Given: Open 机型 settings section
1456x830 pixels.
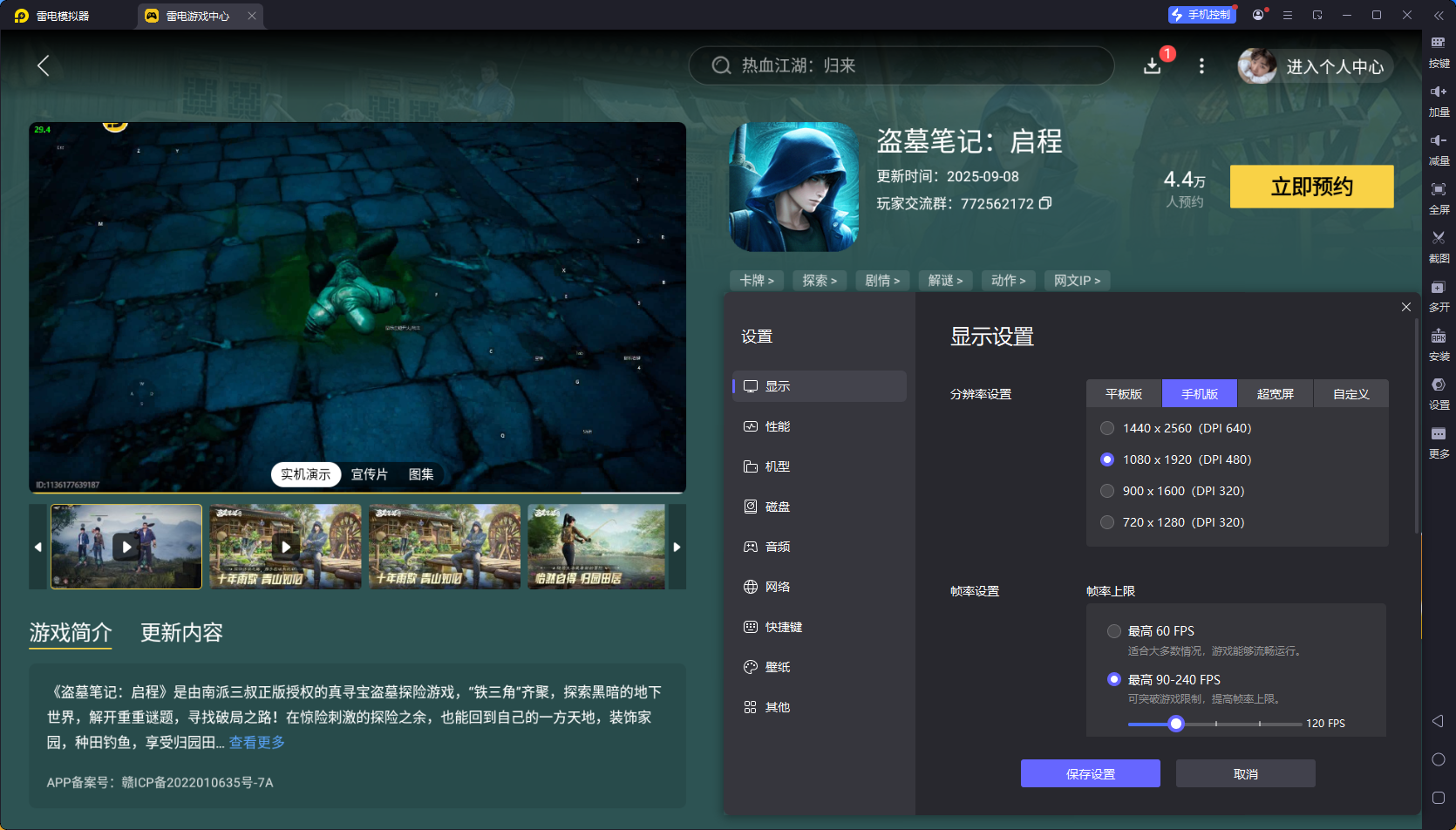Looking at the screenshot, I should (820, 466).
